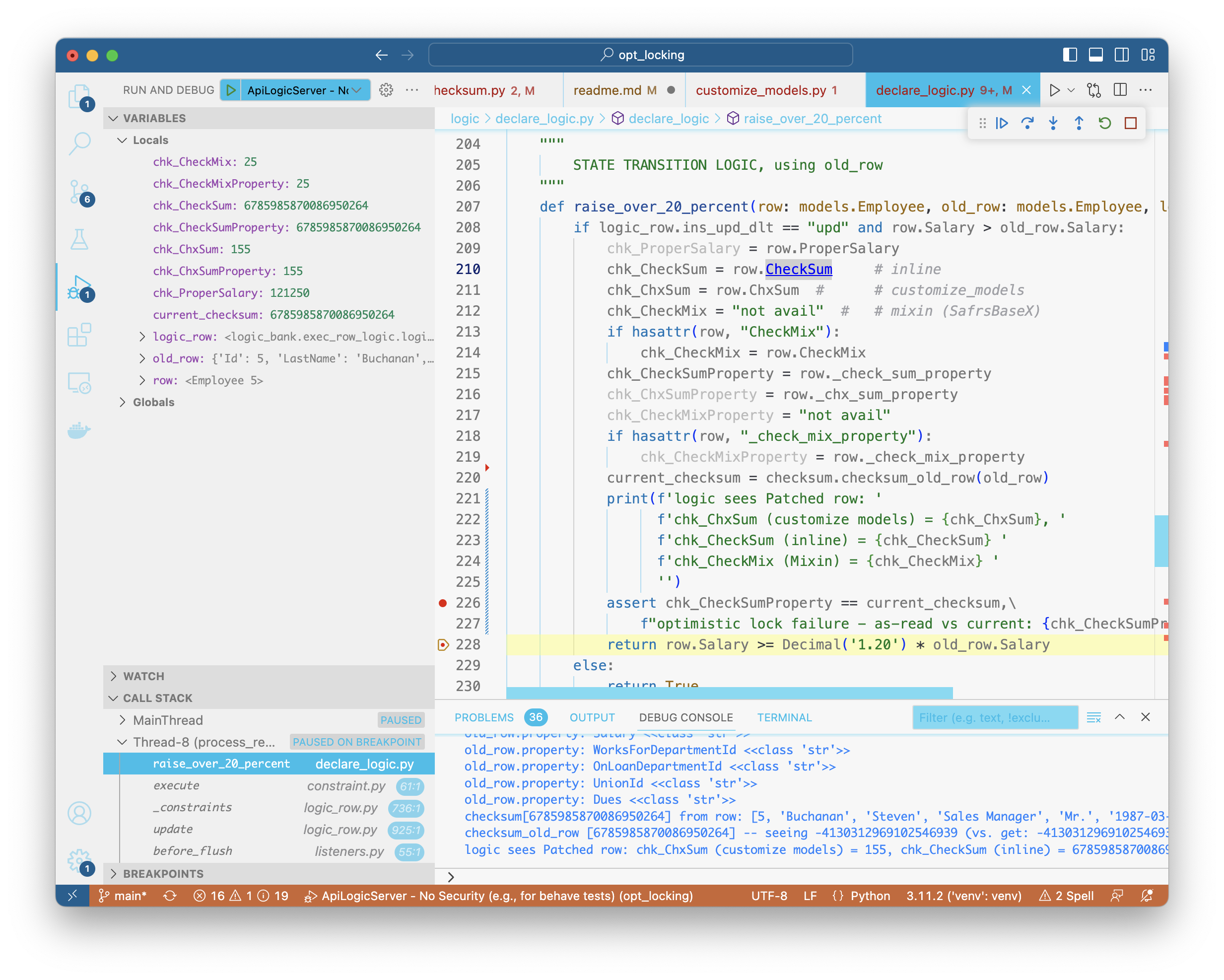This screenshot has height=980, width=1224.
Task: Toggle the breakpoint on line 226
Action: click(x=443, y=603)
